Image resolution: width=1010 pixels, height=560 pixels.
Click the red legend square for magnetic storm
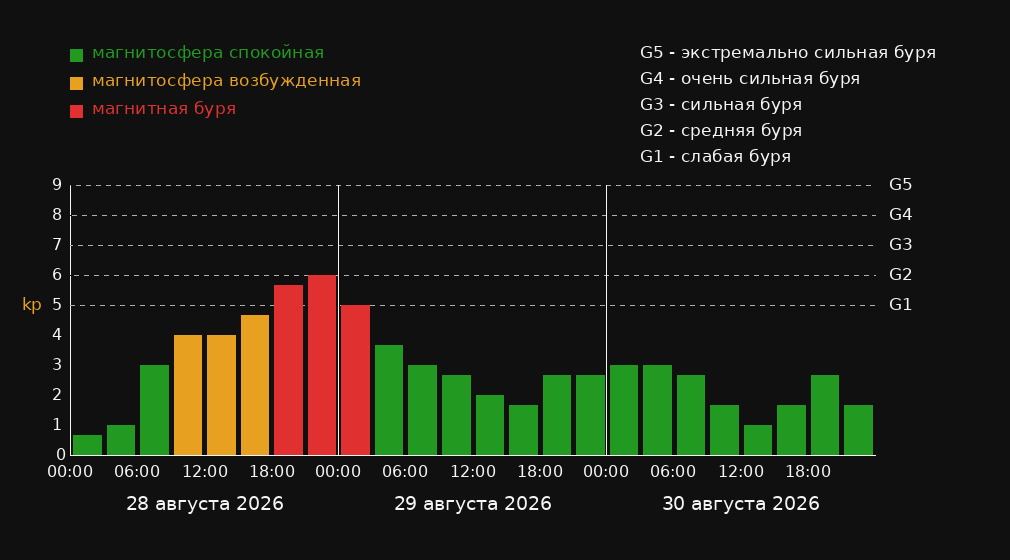click(x=76, y=111)
